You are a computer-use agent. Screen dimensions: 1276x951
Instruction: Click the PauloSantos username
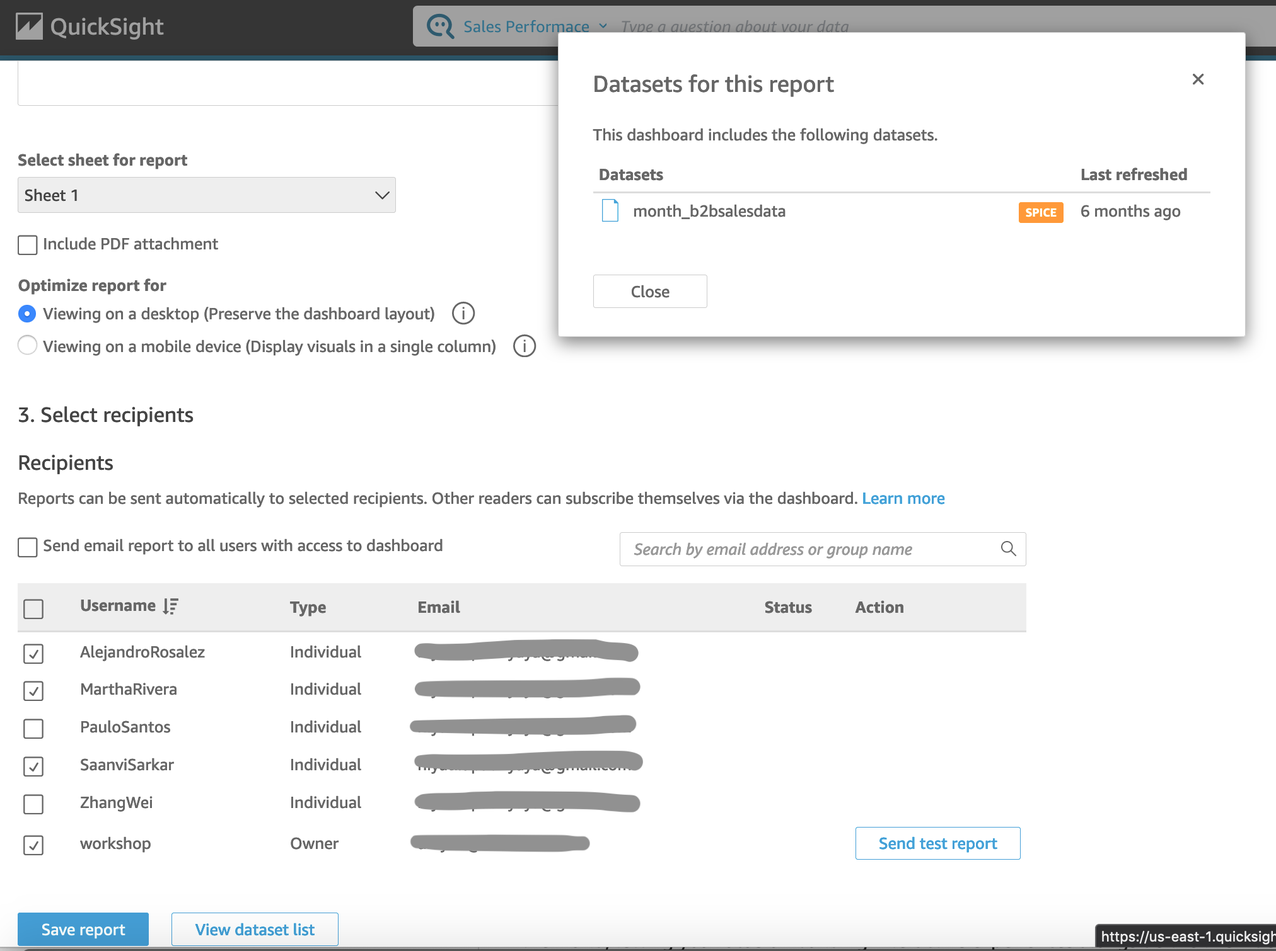125,727
